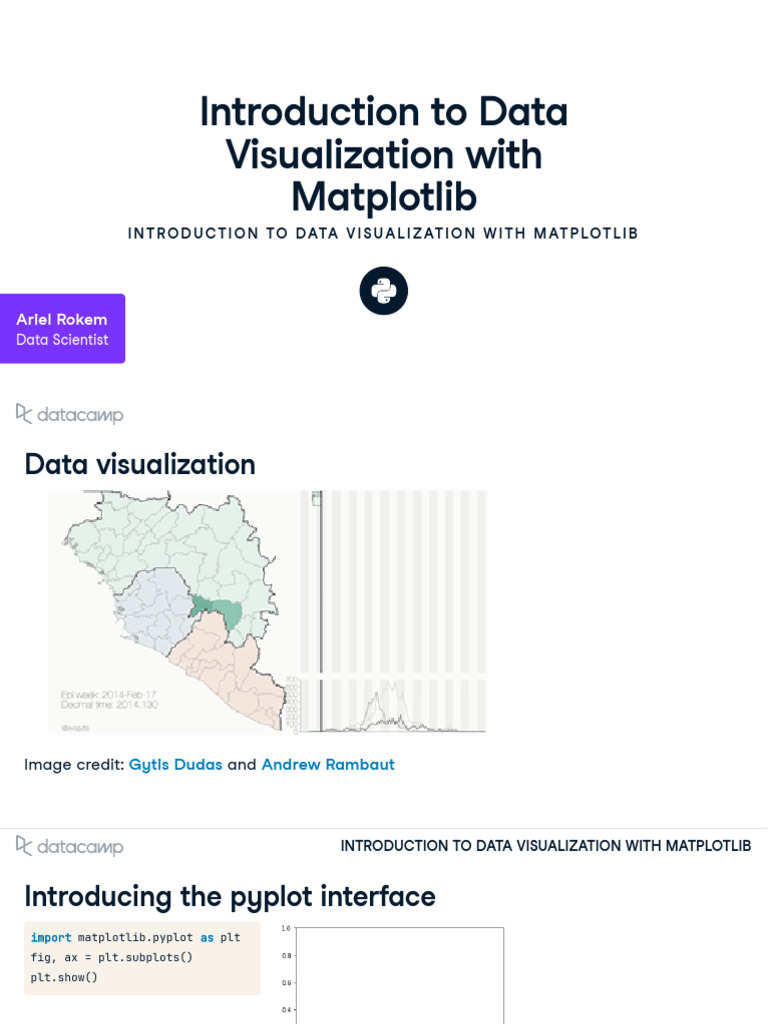
Task: Click the DataCamp logo above Data visualization heading
Action: (70, 414)
